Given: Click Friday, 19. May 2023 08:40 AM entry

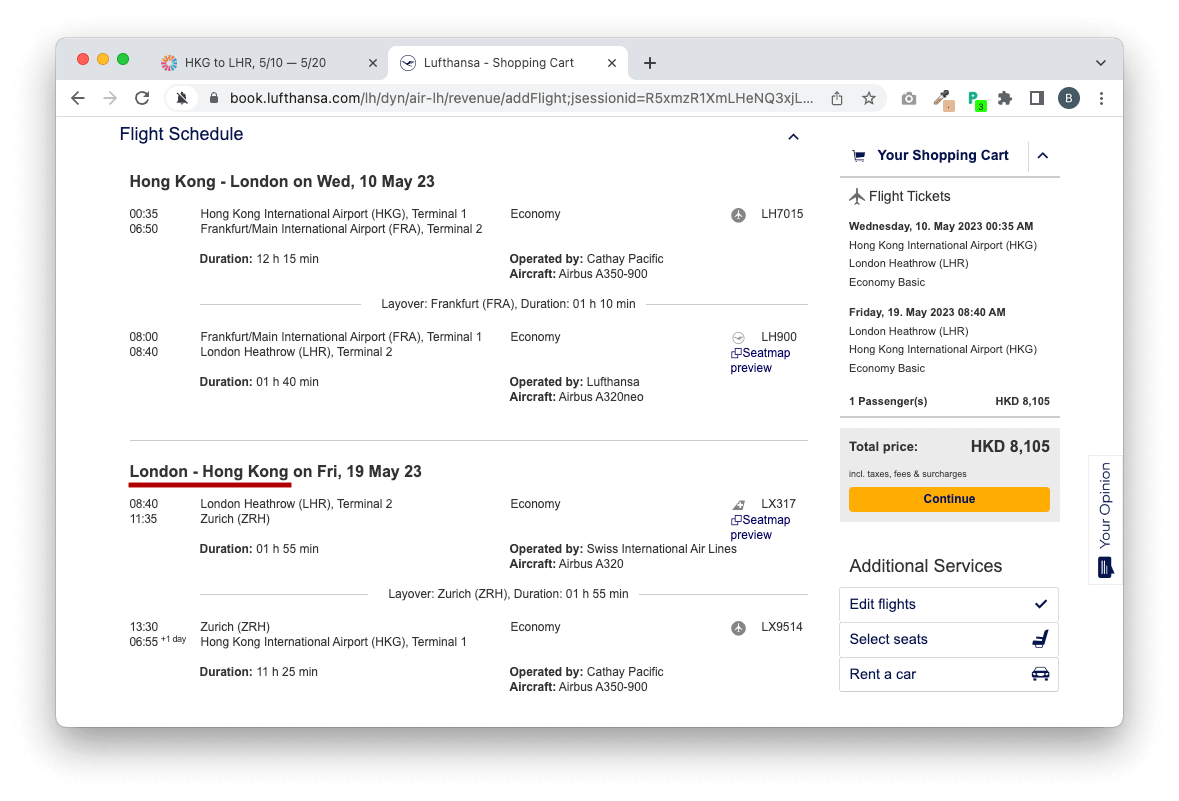Looking at the screenshot, I should click(927, 312).
